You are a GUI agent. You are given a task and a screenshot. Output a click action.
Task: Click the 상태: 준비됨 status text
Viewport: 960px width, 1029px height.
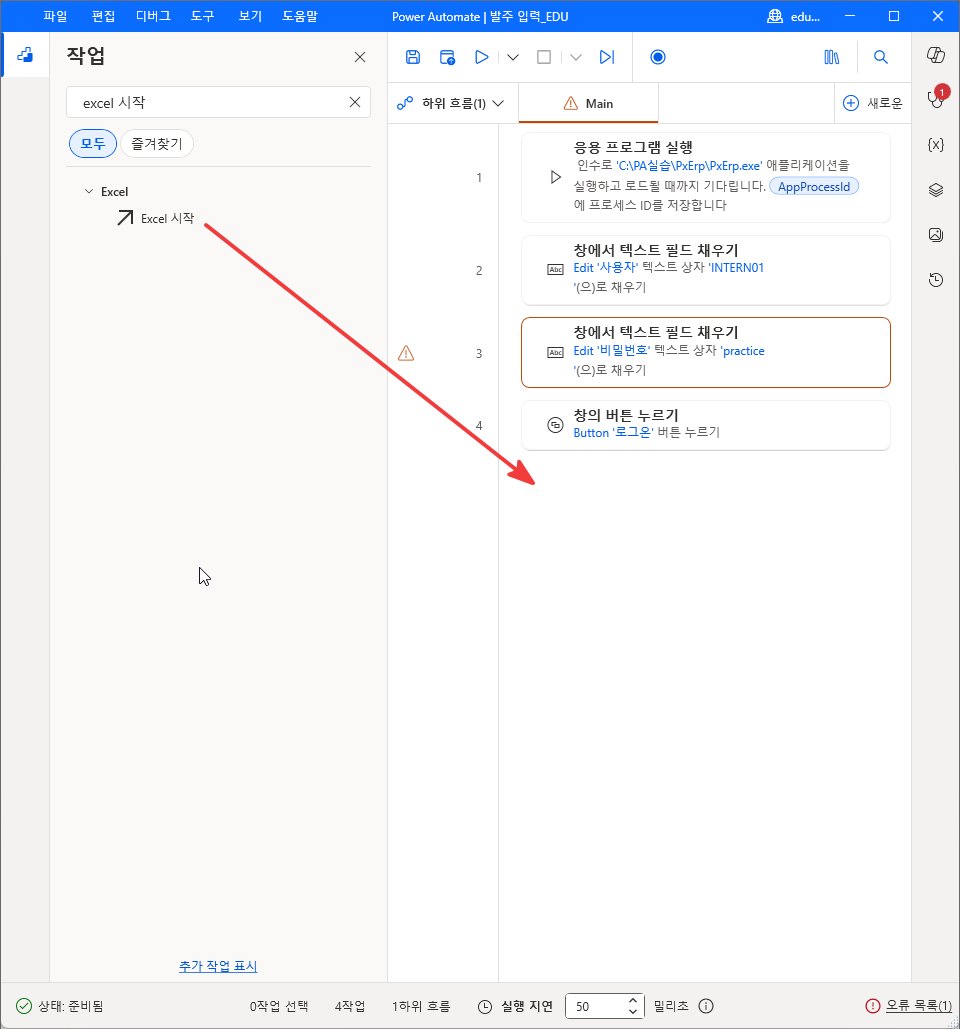tap(70, 1006)
